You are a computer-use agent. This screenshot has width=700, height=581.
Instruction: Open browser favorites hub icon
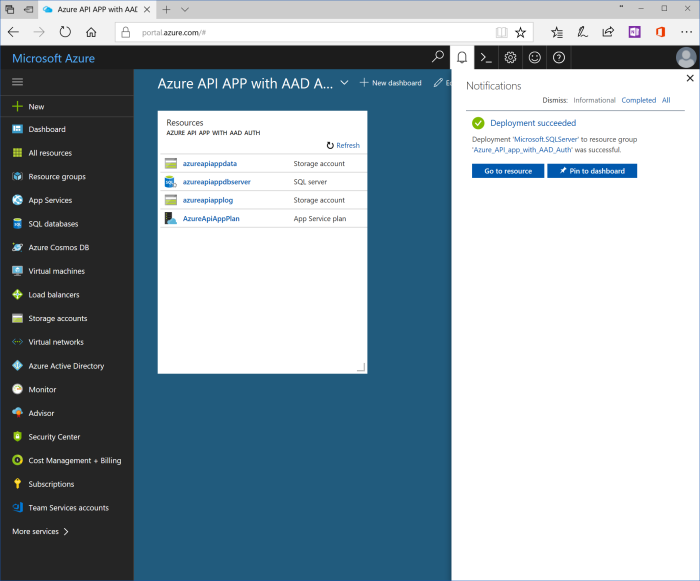pos(557,32)
